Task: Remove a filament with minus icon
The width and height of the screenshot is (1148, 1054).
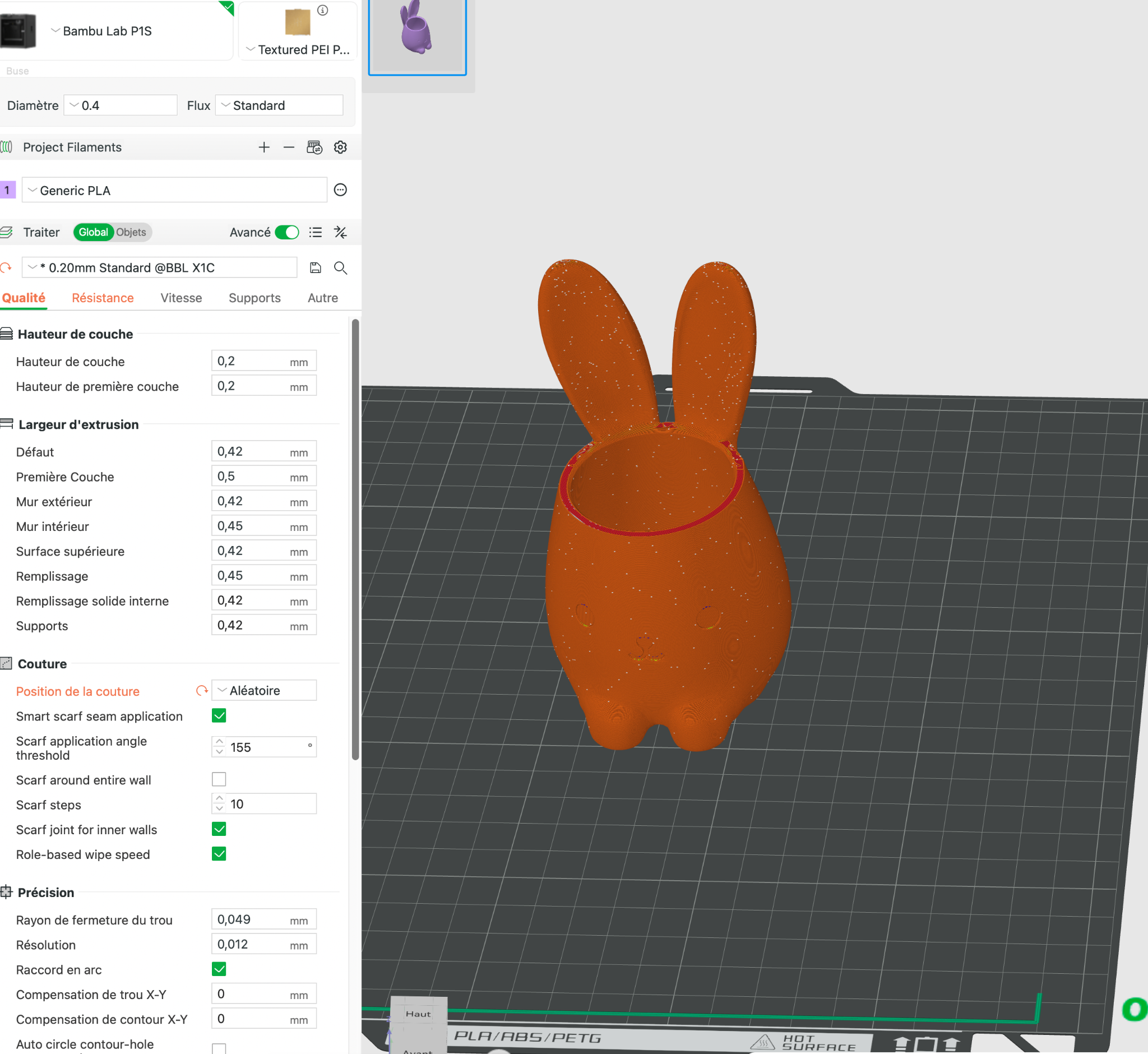Action: [x=289, y=147]
